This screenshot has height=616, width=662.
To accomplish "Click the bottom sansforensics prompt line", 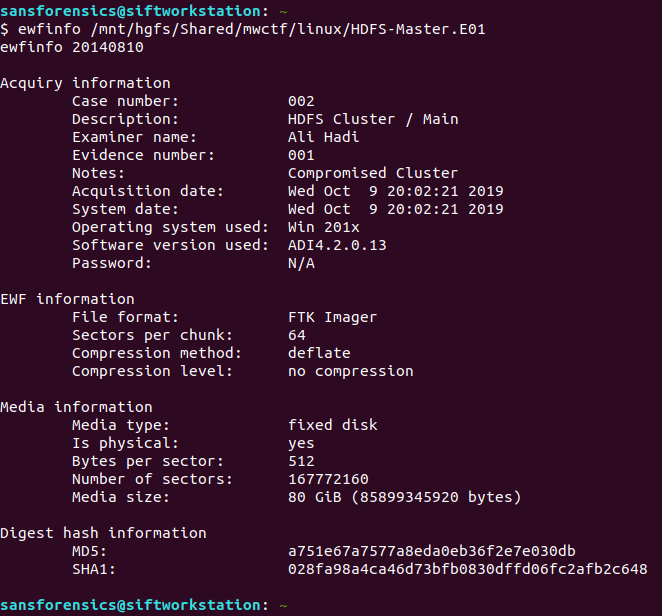I will 144,605.
